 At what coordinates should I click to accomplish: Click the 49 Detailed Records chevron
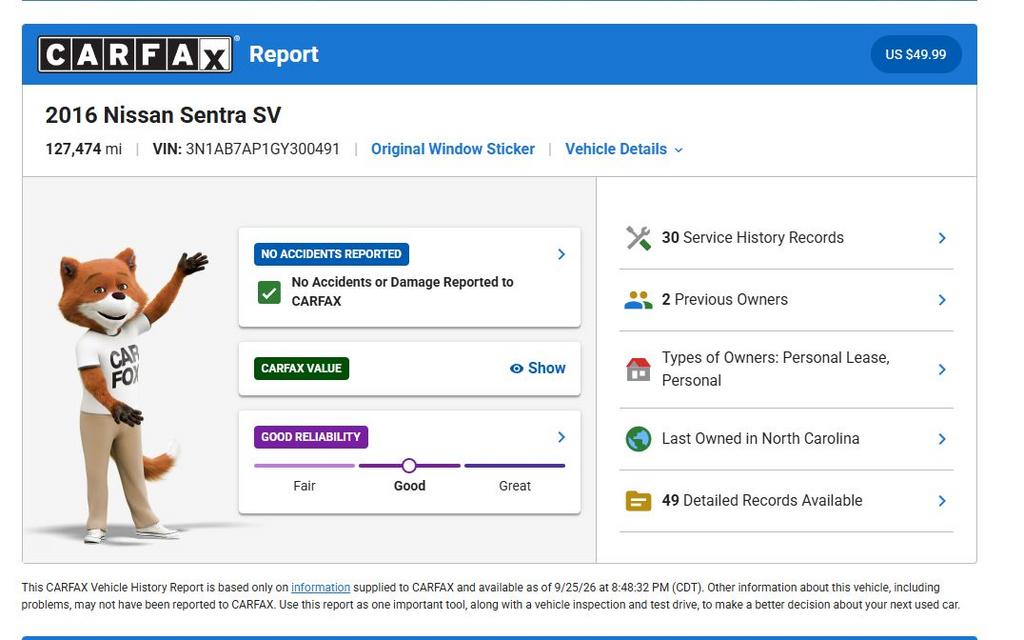942,501
